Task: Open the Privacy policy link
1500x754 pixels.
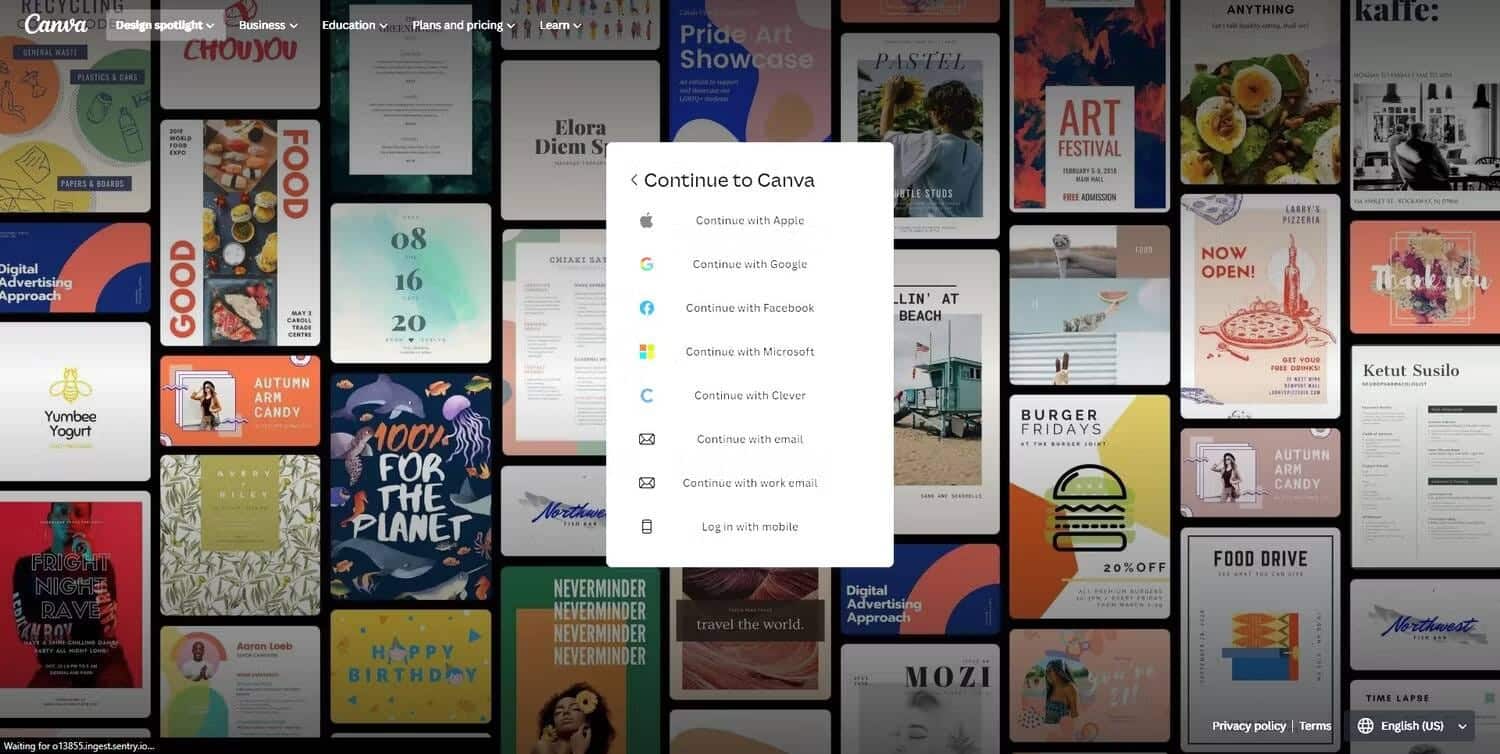Action: [x=1249, y=726]
